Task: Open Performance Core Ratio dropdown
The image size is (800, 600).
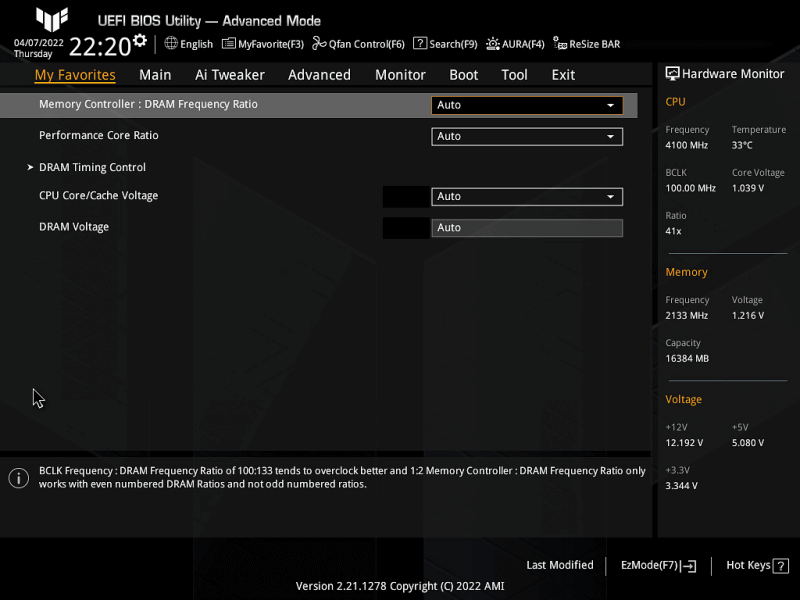Action: point(527,136)
